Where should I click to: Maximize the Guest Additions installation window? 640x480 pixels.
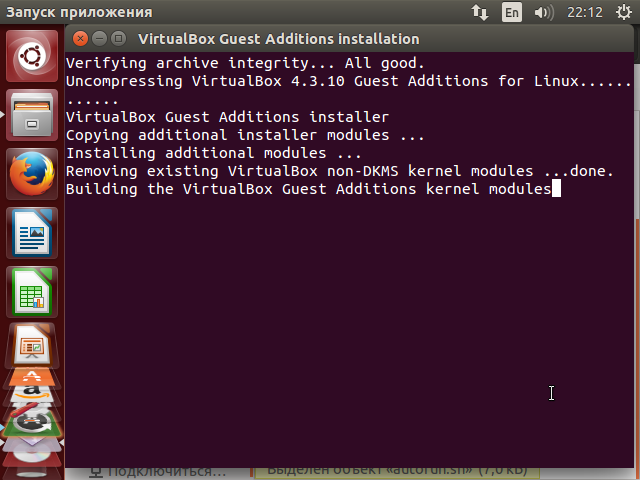tap(118, 39)
